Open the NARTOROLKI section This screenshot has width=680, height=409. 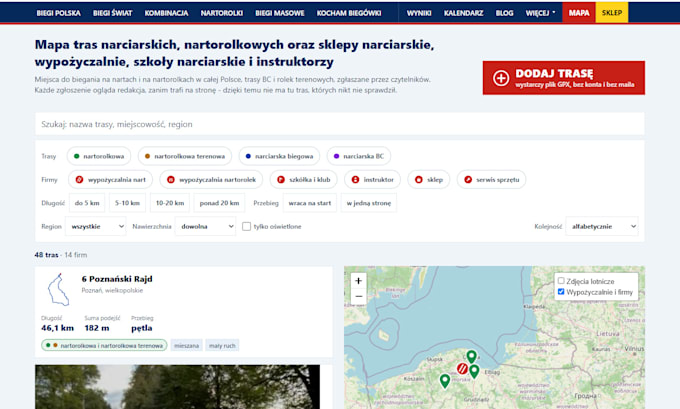point(222,13)
